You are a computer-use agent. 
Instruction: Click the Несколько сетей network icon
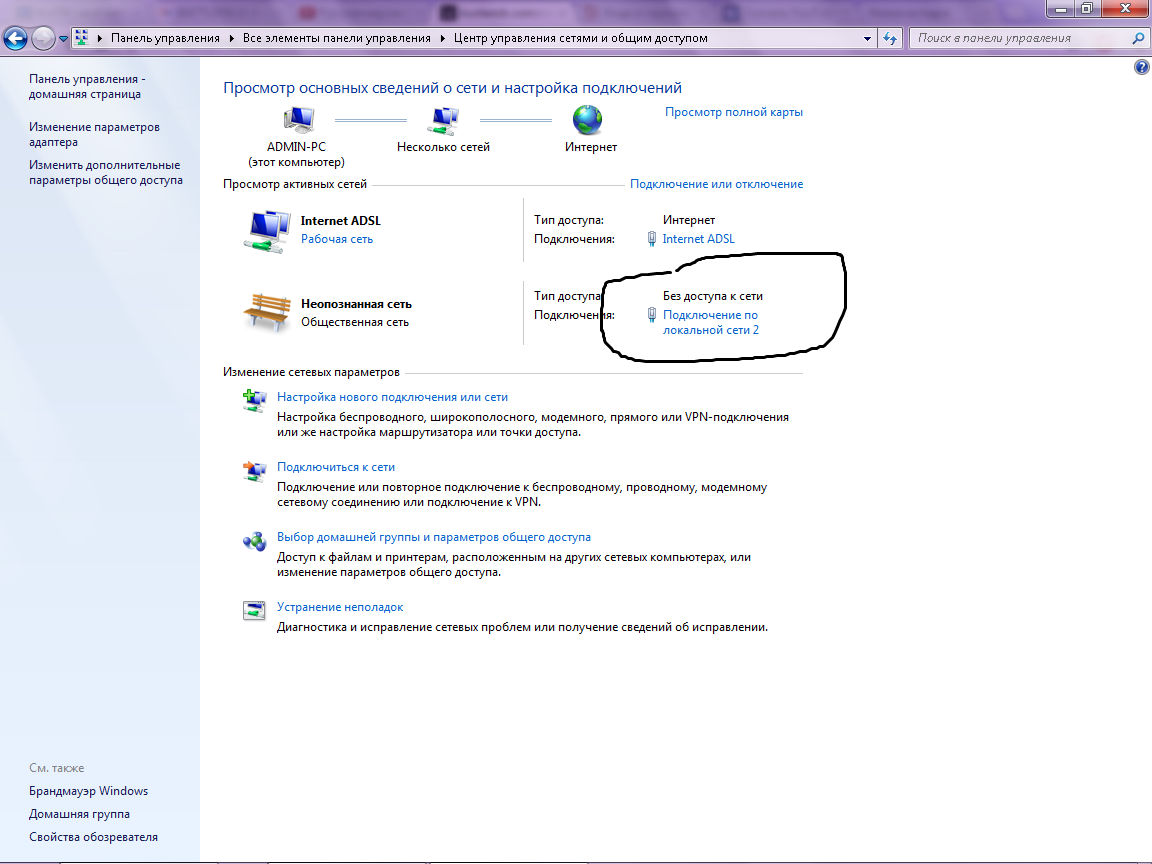[444, 120]
